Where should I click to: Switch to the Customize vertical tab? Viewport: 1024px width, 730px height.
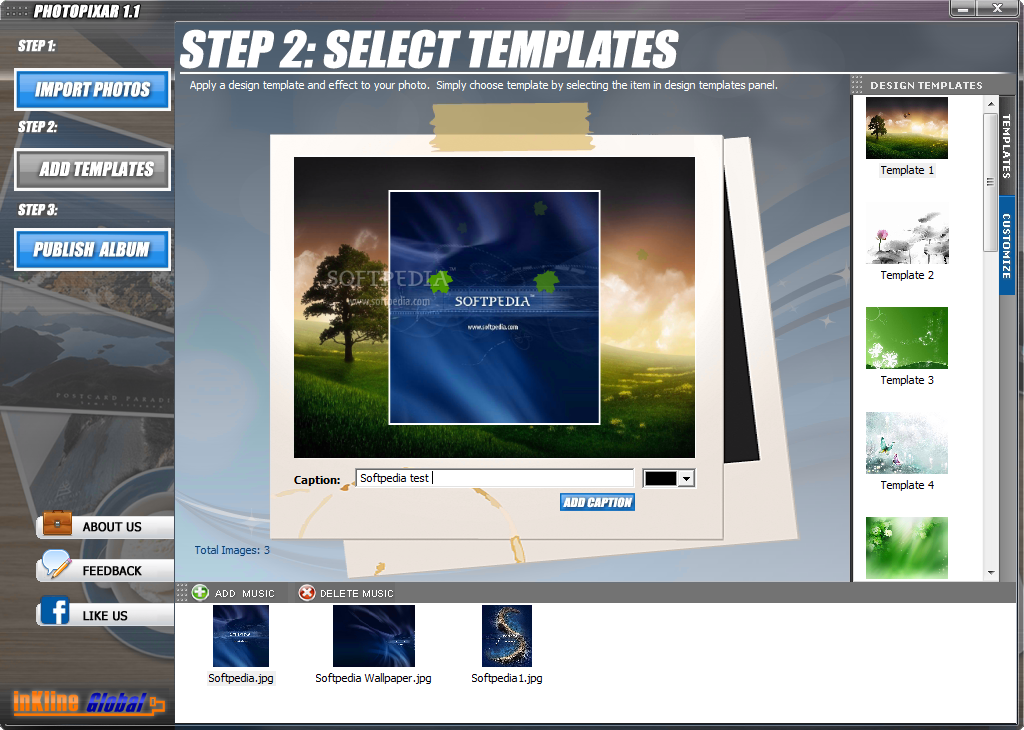tap(1006, 246)
